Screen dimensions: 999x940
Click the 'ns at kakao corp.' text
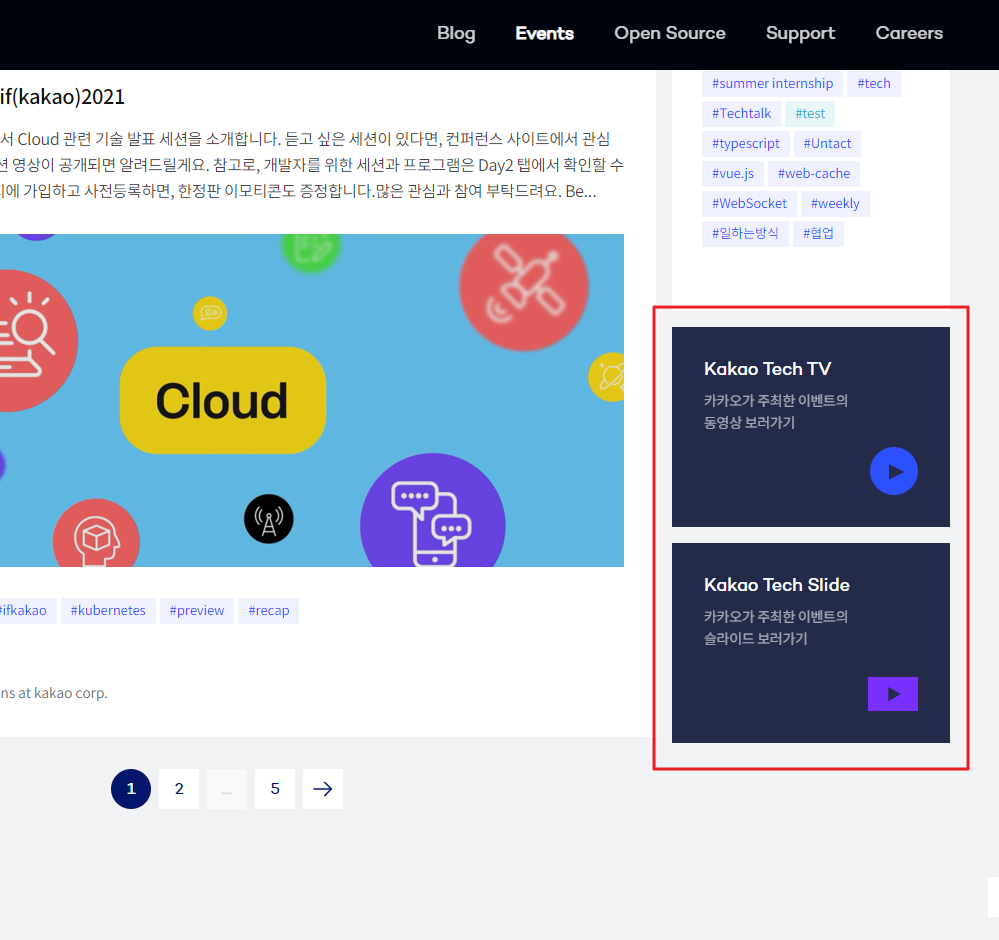click(x=54, y=693)
